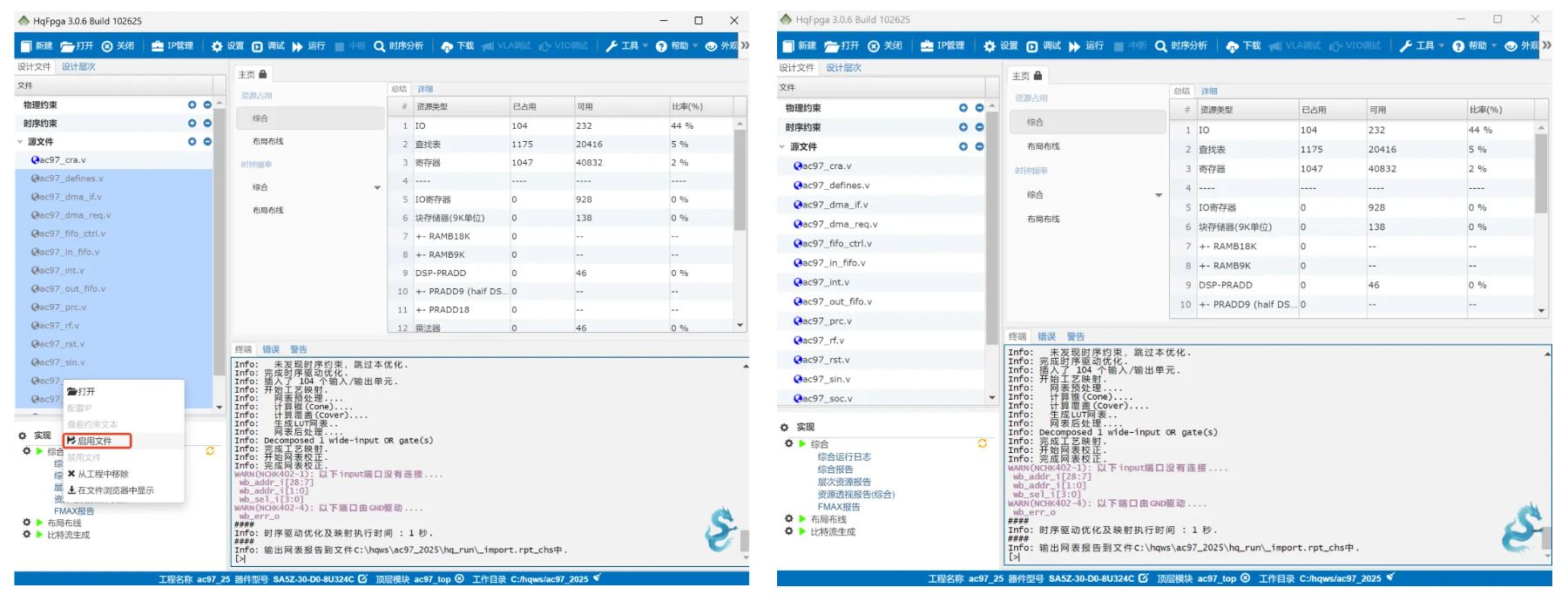Choose 启用文件 from the context menu

pos(95,441)
